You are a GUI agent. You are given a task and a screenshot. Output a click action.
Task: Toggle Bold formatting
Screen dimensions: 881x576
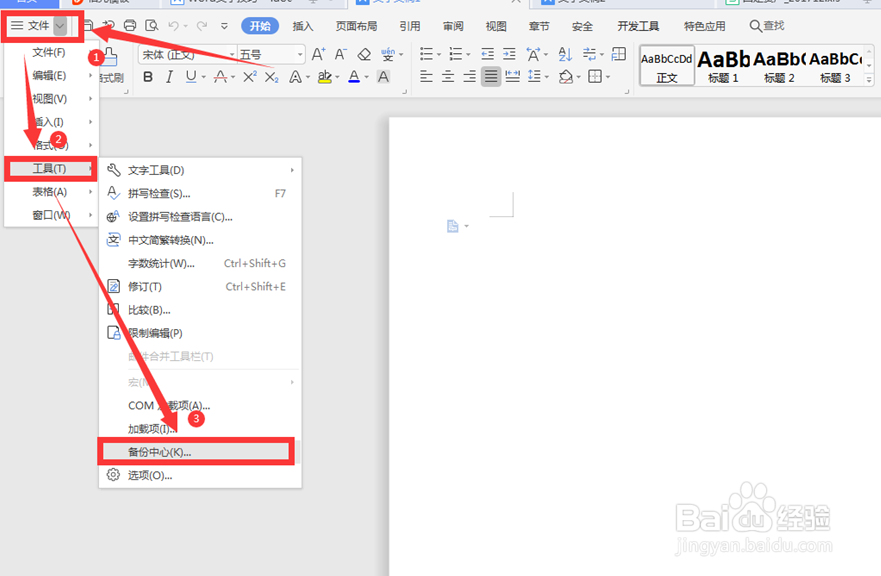(x=148, y=77)
